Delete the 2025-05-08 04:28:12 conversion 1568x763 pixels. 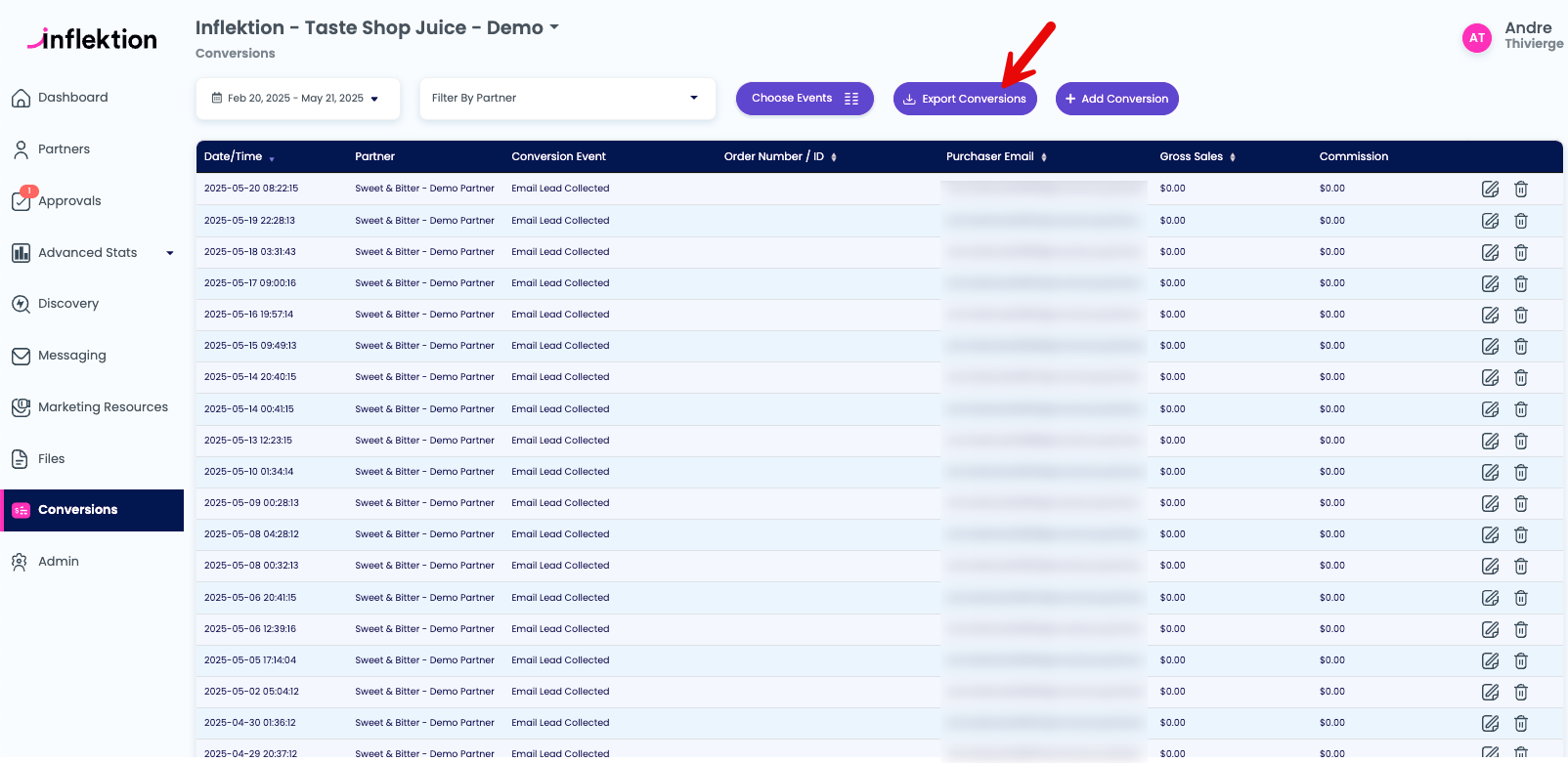pos(1521,534)
